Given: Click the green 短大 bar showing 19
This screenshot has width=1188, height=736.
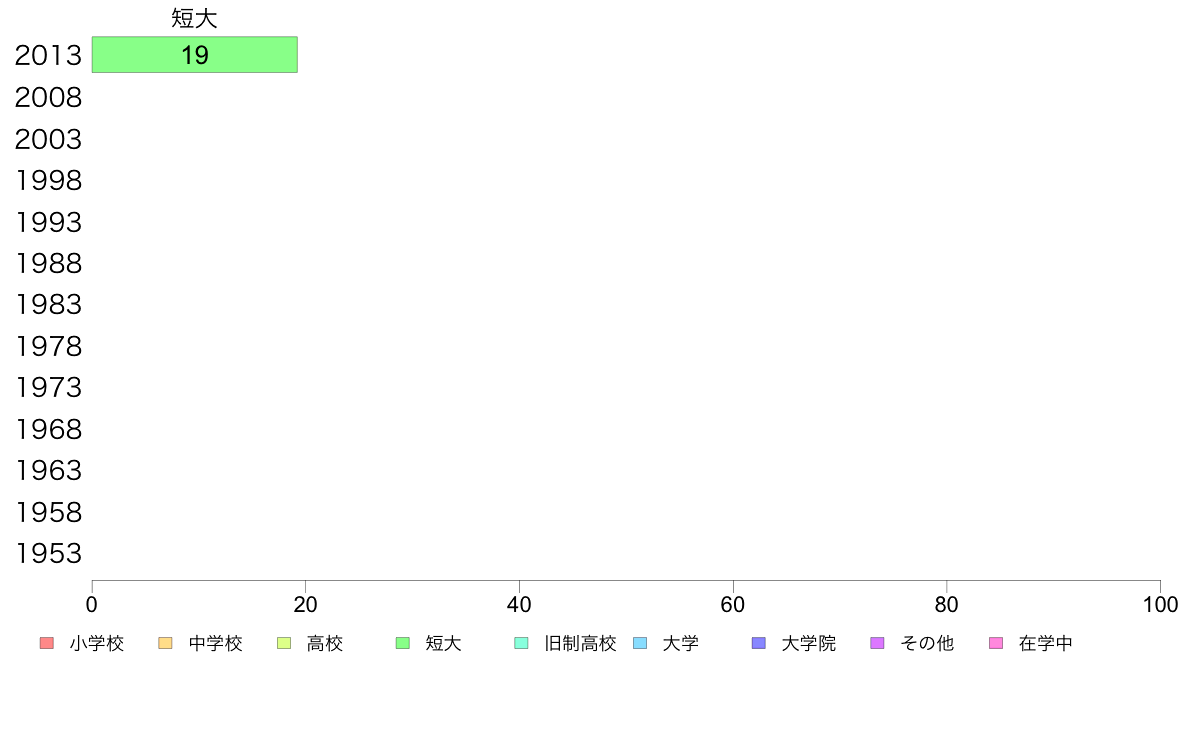Looking at the screenshot, I should point(195,55).
